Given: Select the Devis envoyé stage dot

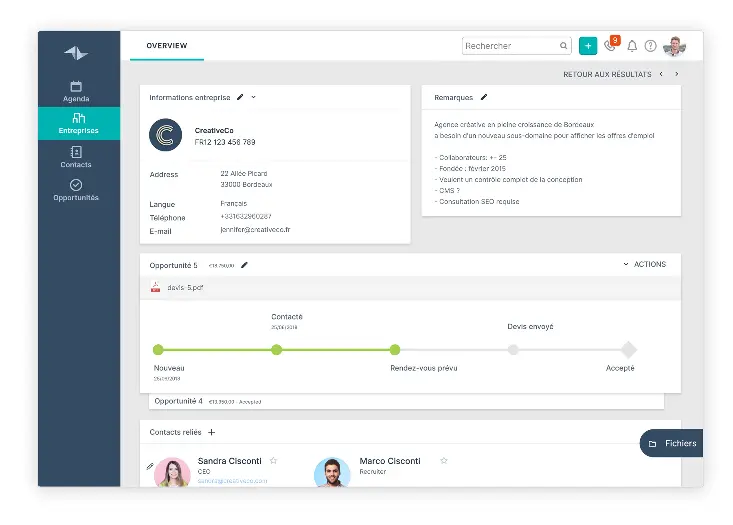Looking at the screenshot, I should [x=513, y=349].
